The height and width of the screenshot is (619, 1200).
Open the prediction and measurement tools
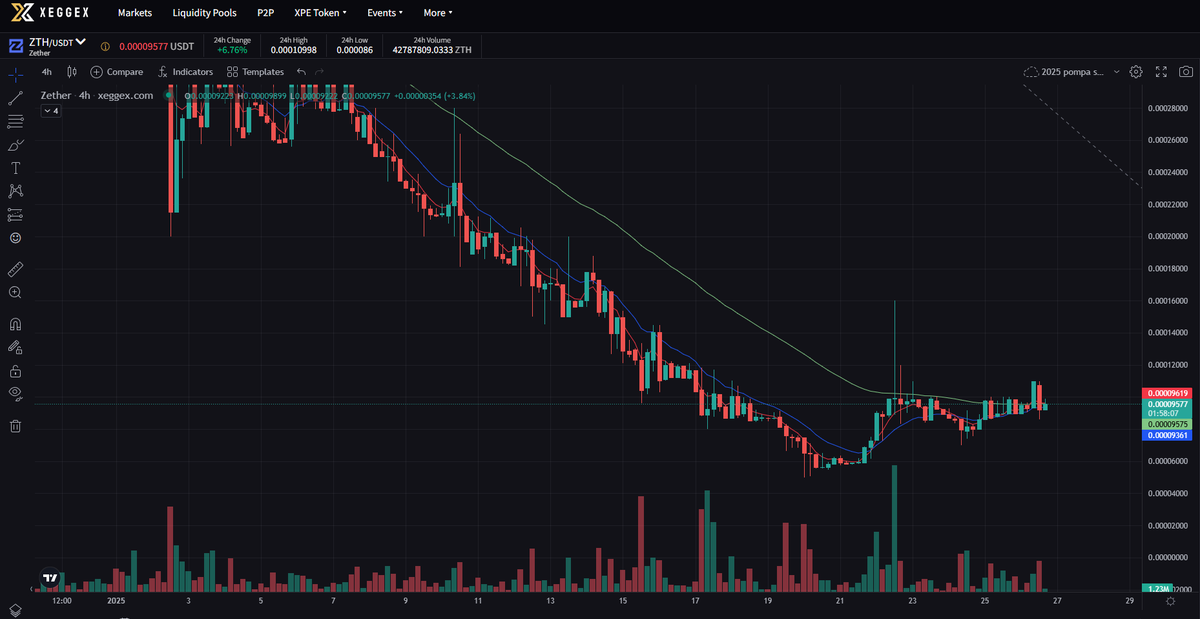pos(15,215)
